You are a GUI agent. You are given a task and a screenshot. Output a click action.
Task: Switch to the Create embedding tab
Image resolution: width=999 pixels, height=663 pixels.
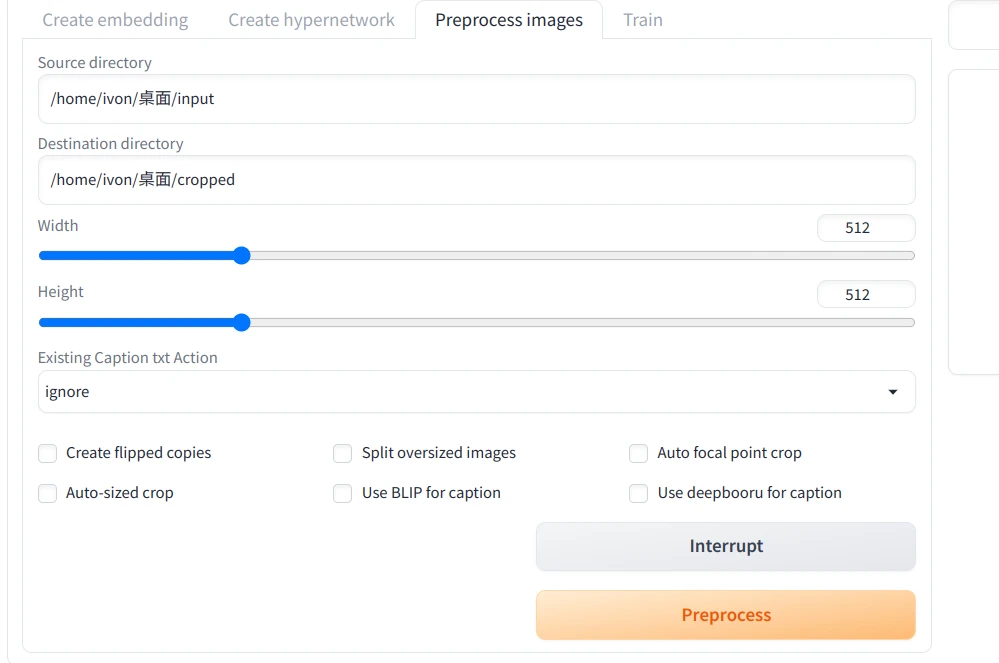115,20
